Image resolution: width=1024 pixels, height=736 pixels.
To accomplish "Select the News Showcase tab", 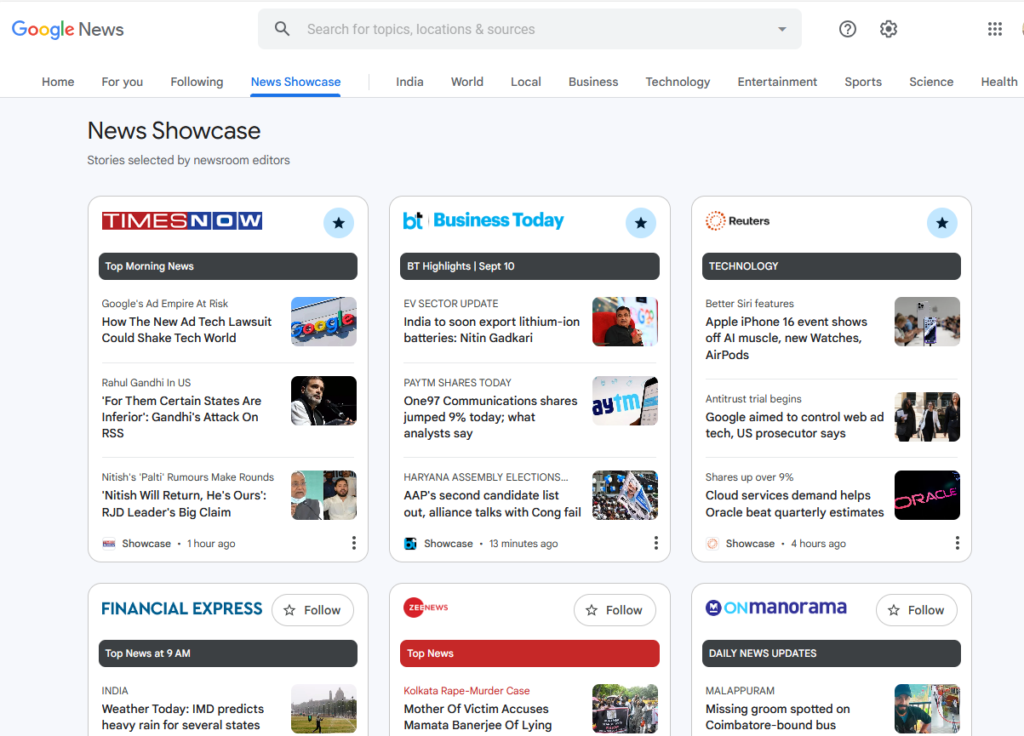I will click(x=296, y=82).
